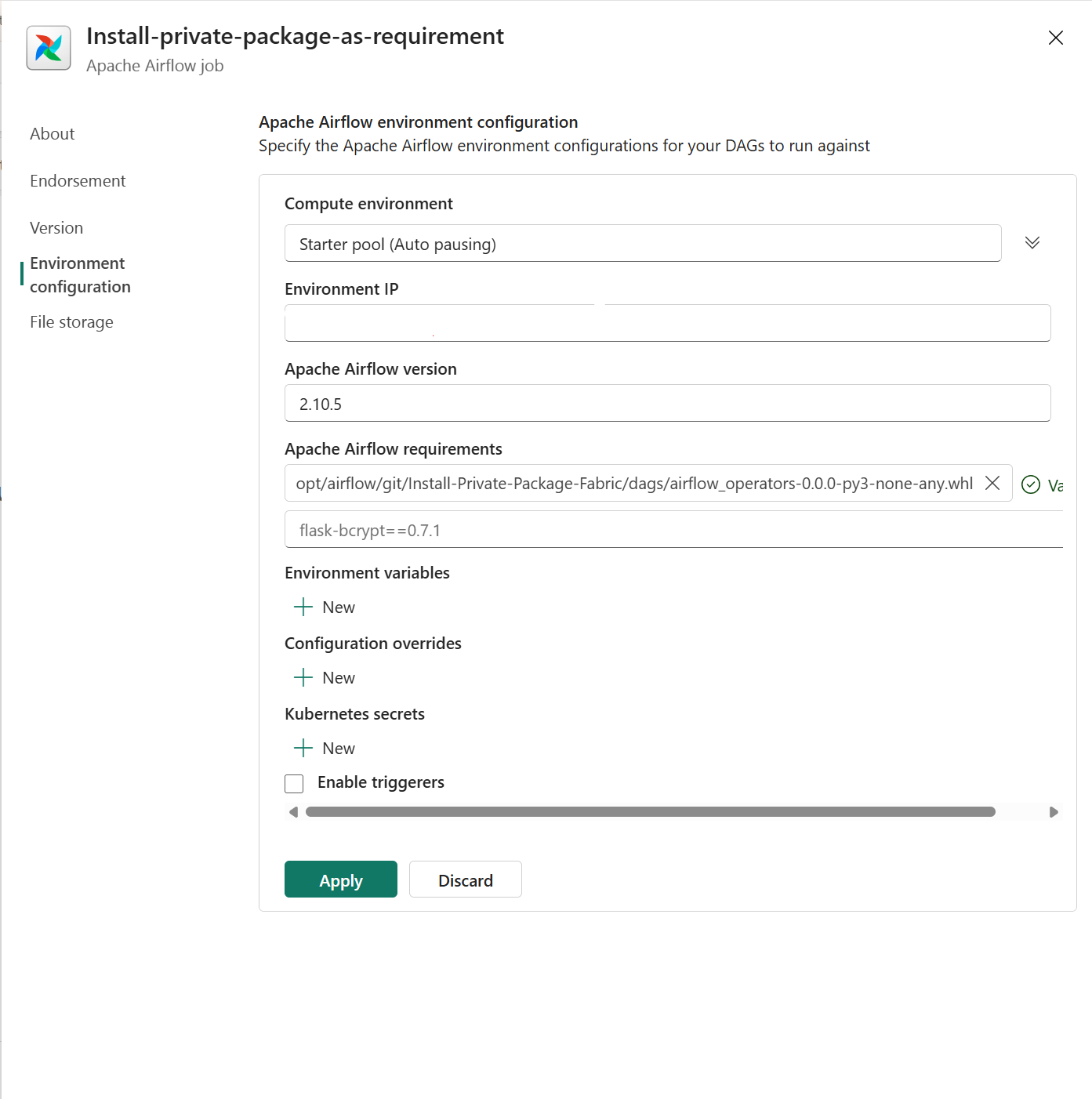This screenshot has height=1099, width=1092.
Task: Expand the double-chevron next to Compute environment
Action: pyautogui.click(x=1032, y=243)
